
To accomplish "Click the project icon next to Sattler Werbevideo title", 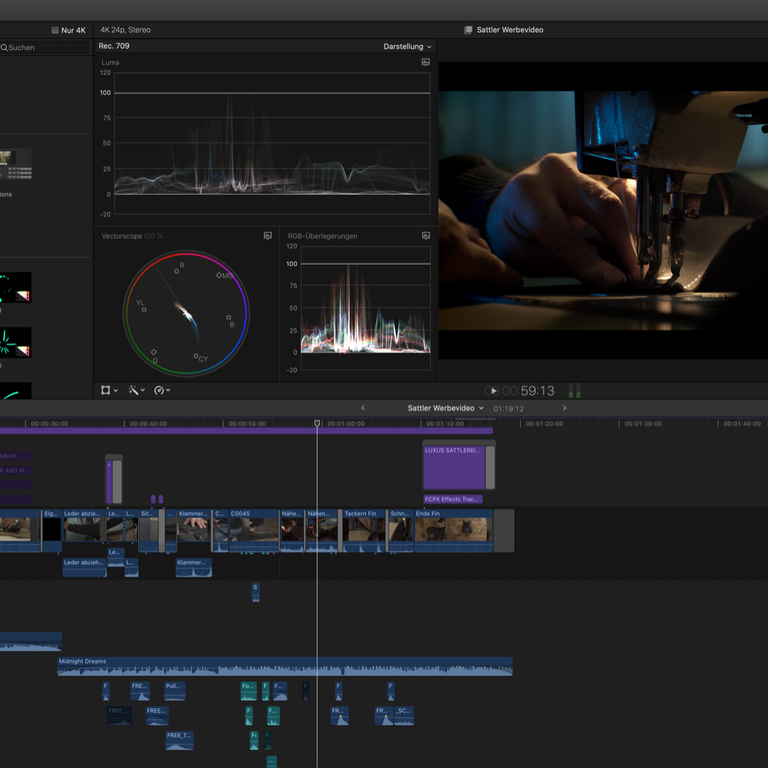I will click(x=468, y=30).
